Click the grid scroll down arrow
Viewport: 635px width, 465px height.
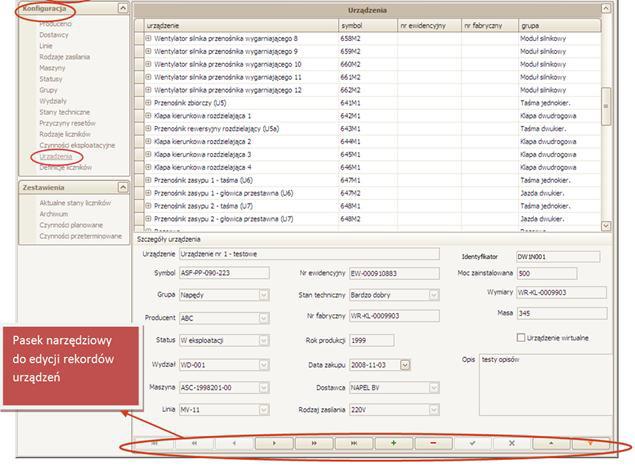606,226
